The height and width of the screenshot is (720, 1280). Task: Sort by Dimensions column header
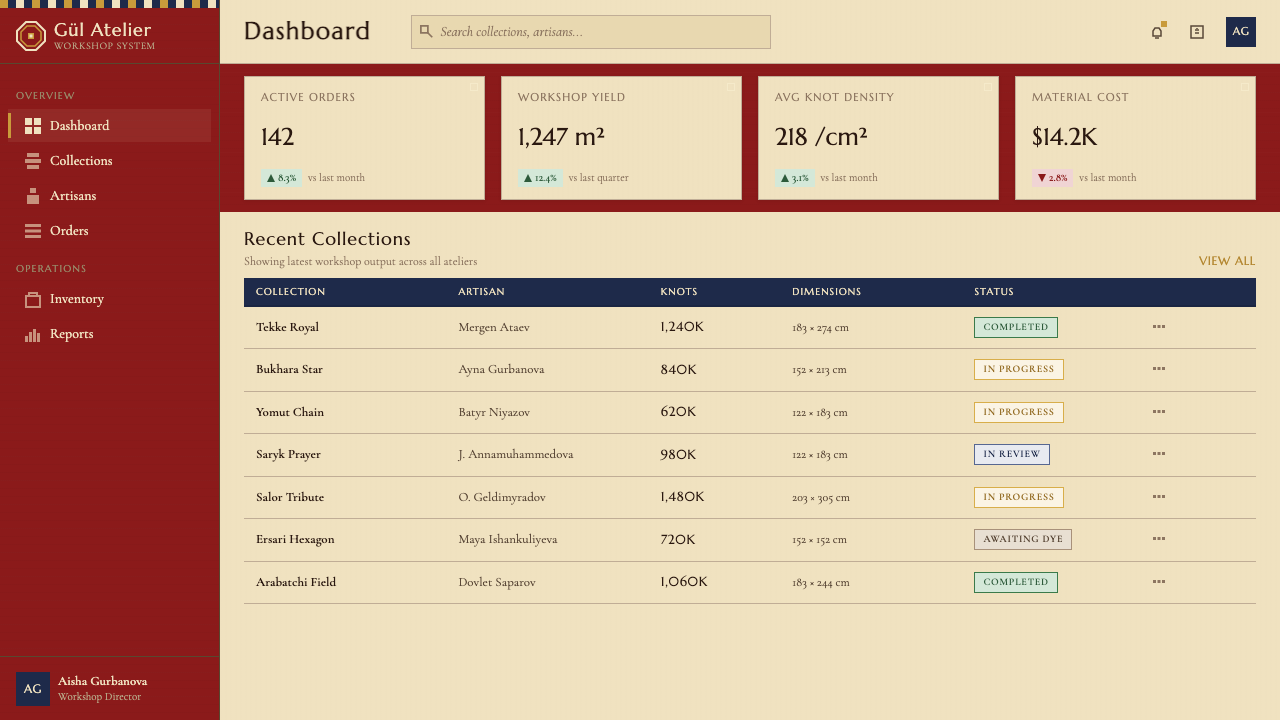[826, 292]
